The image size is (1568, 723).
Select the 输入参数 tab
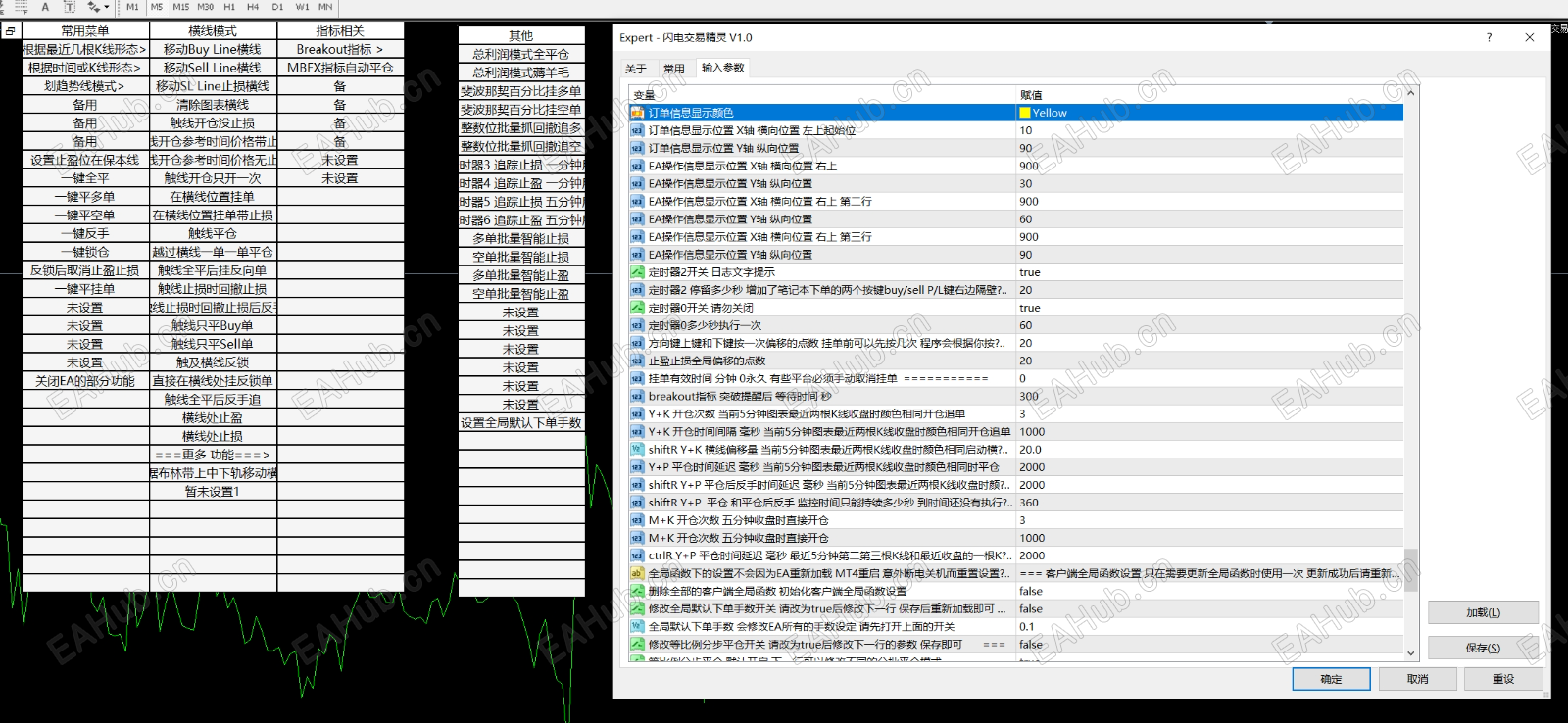[723, 68]
